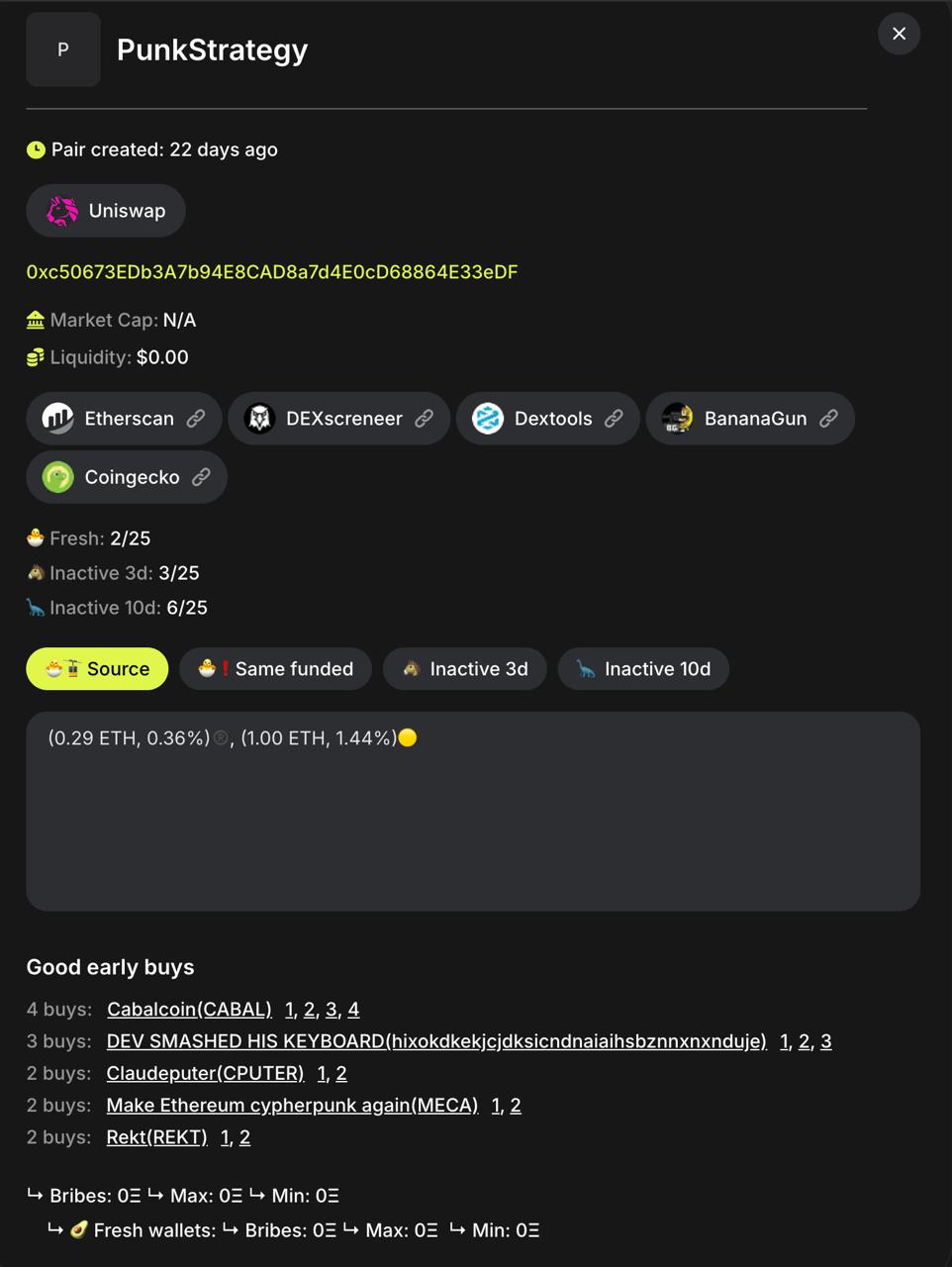Screen dimensions: 952x1267
Task: Click the PunkStrategy token avatar
Action: point(63,49)
